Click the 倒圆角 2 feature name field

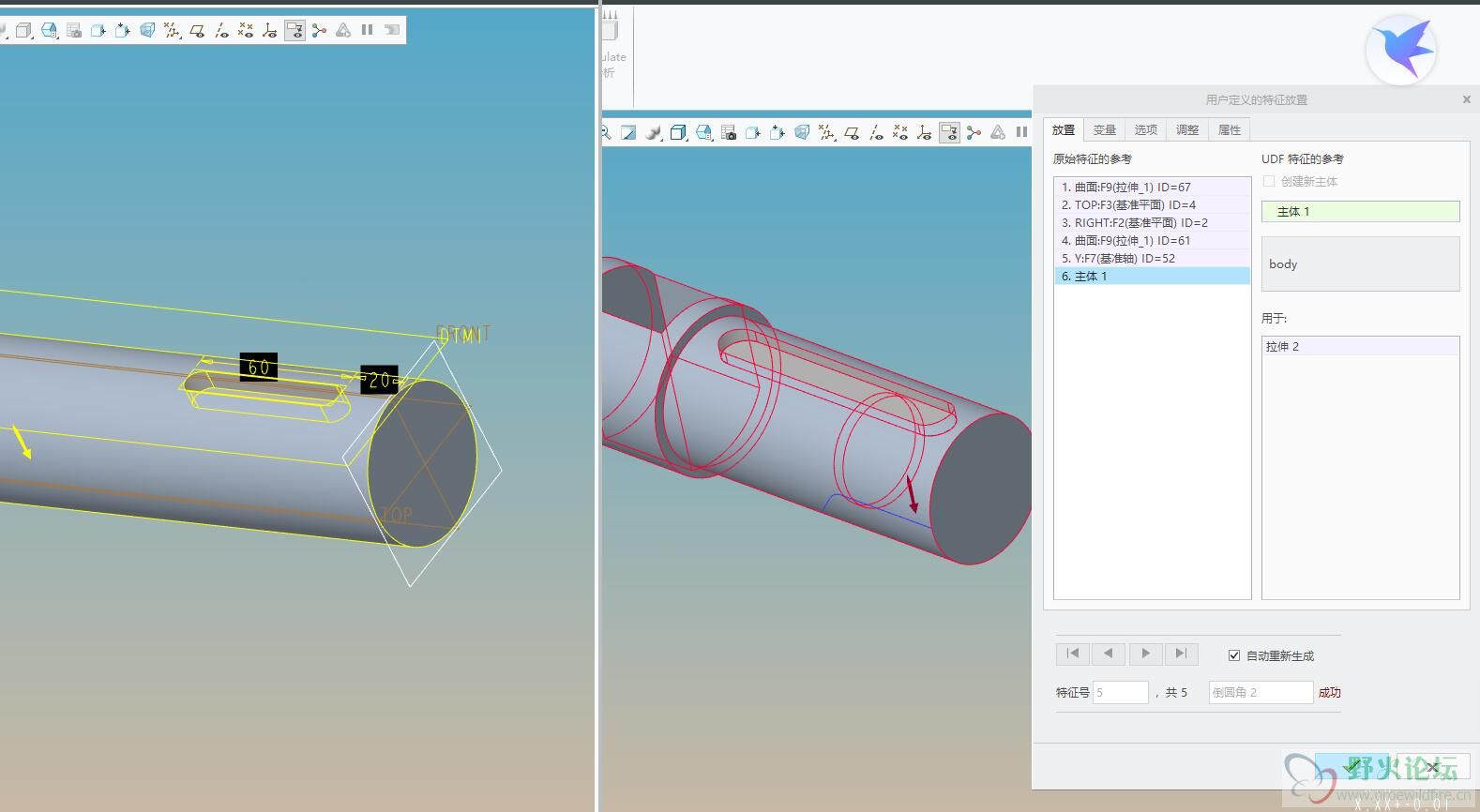[x=1261, y=693]
